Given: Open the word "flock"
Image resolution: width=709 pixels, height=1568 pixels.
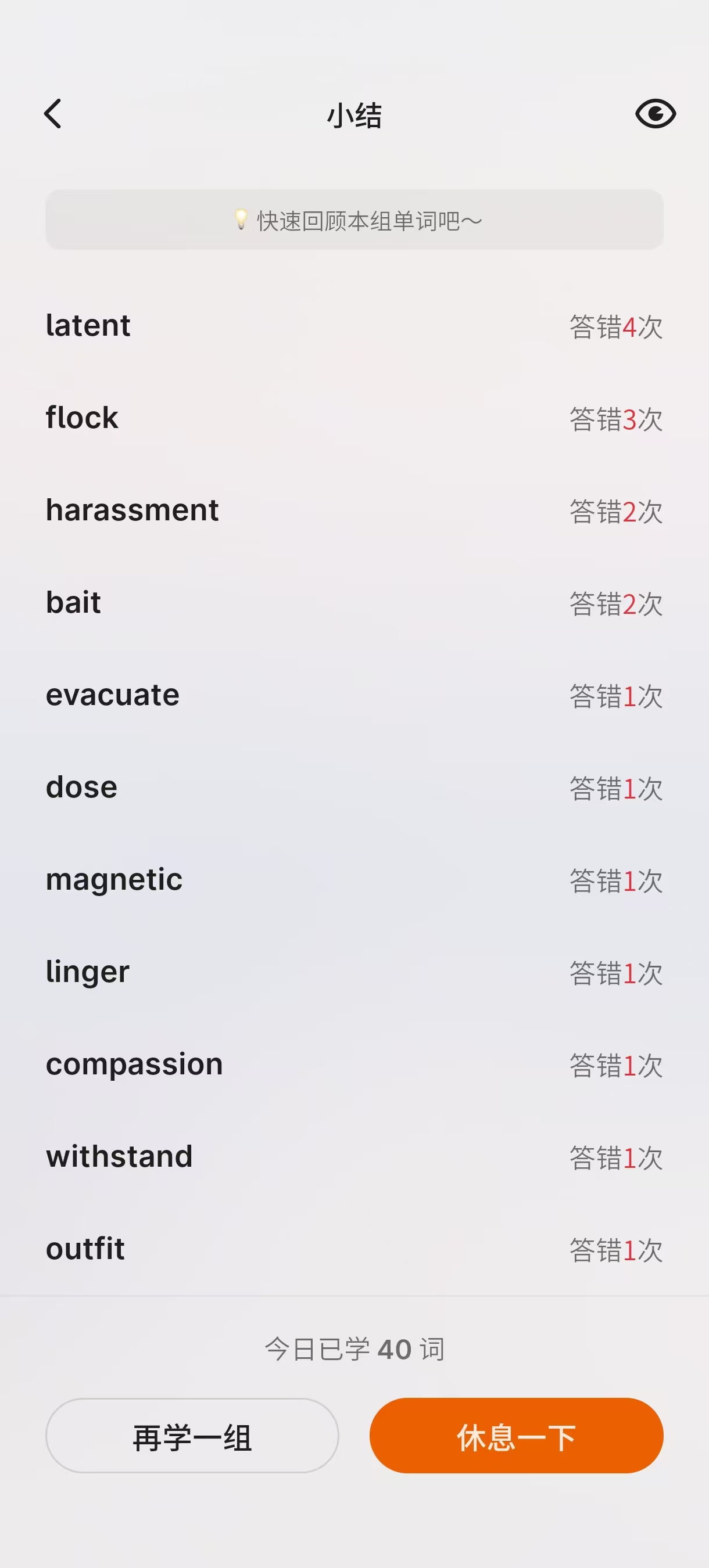Looking at the screenshot, I should click(x=82, y=418).
